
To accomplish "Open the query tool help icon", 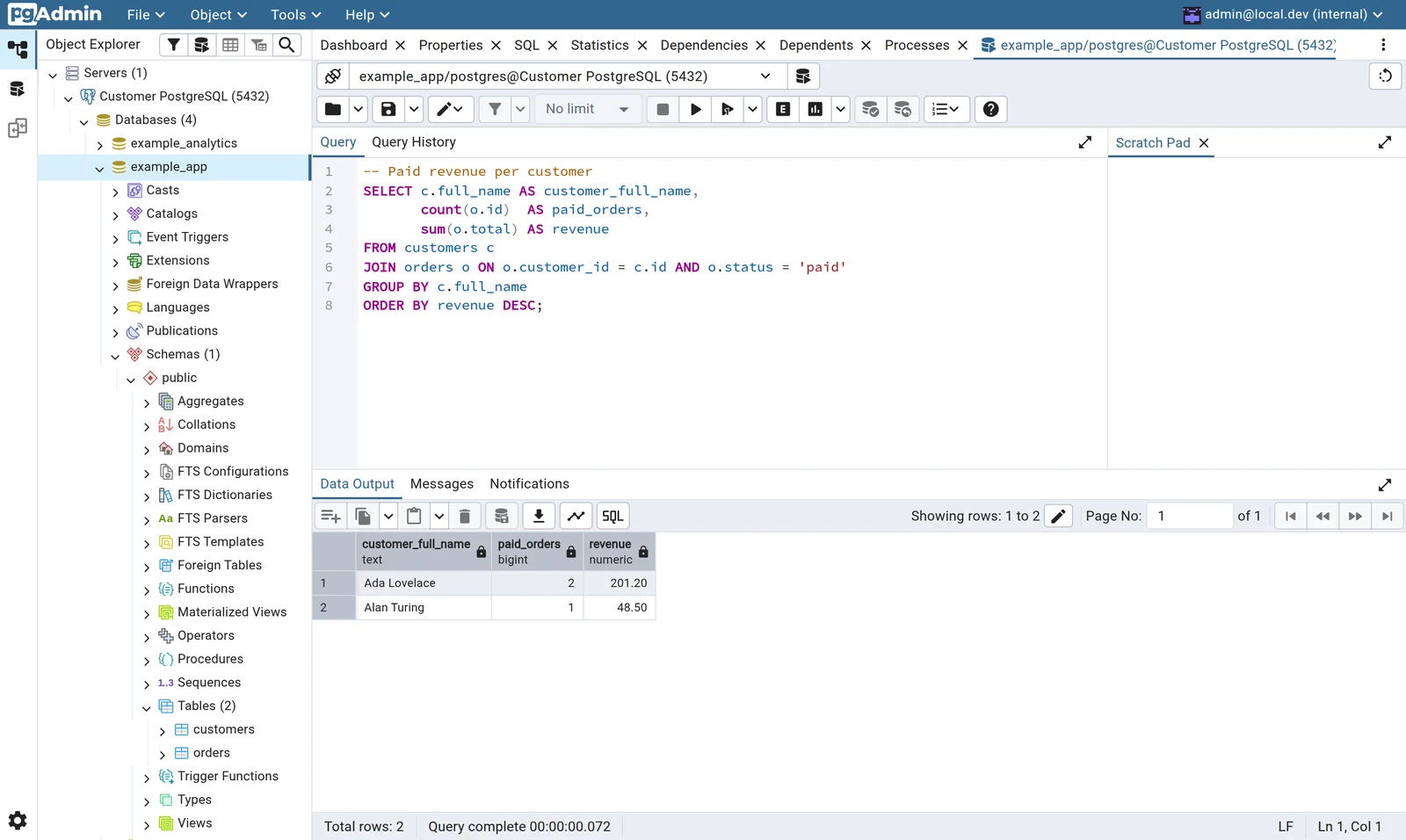I will [x=990, y=109].
